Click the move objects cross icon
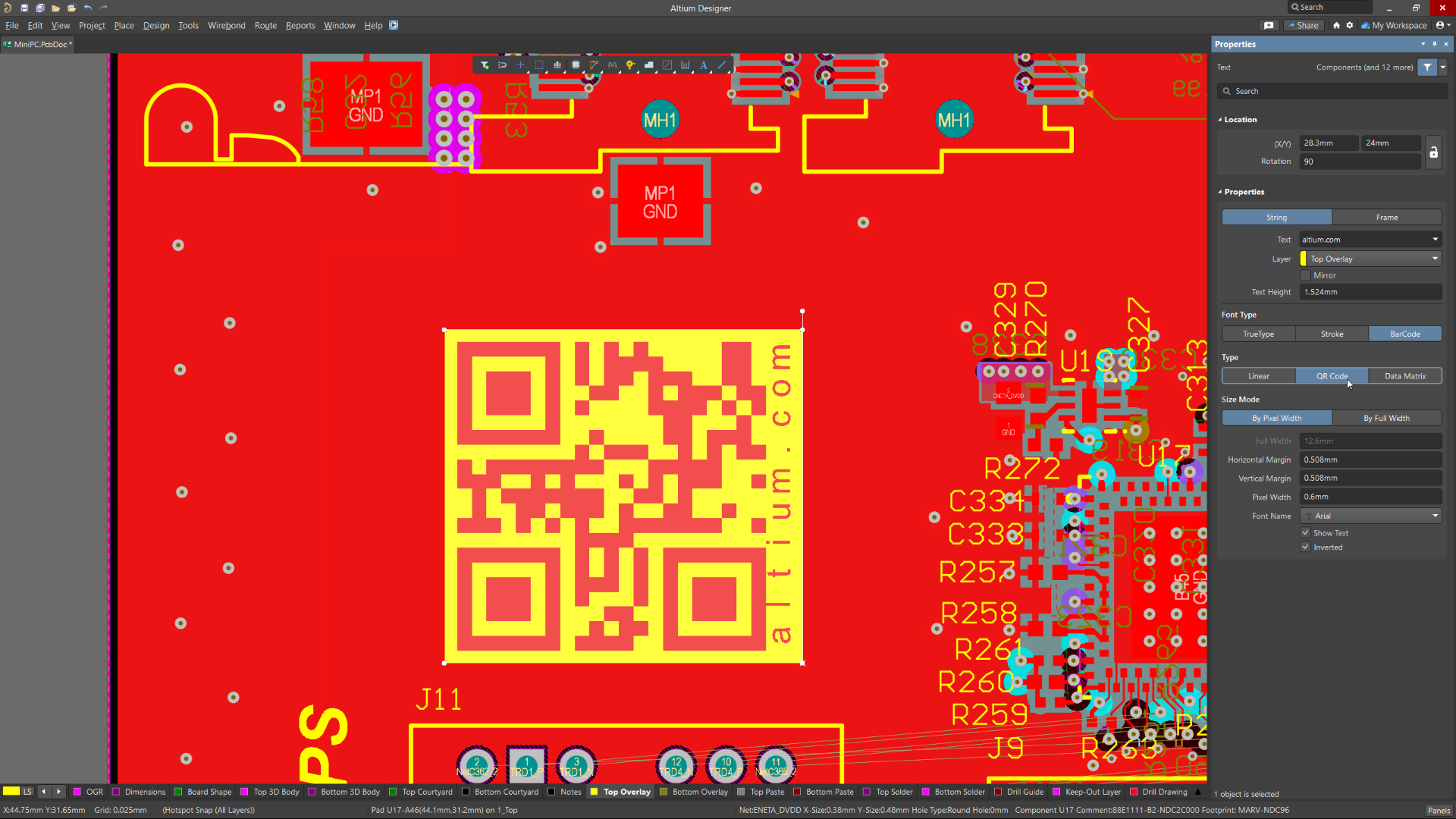The width and height of the screenshot is (1456, 819). click(x=520, y=65)
